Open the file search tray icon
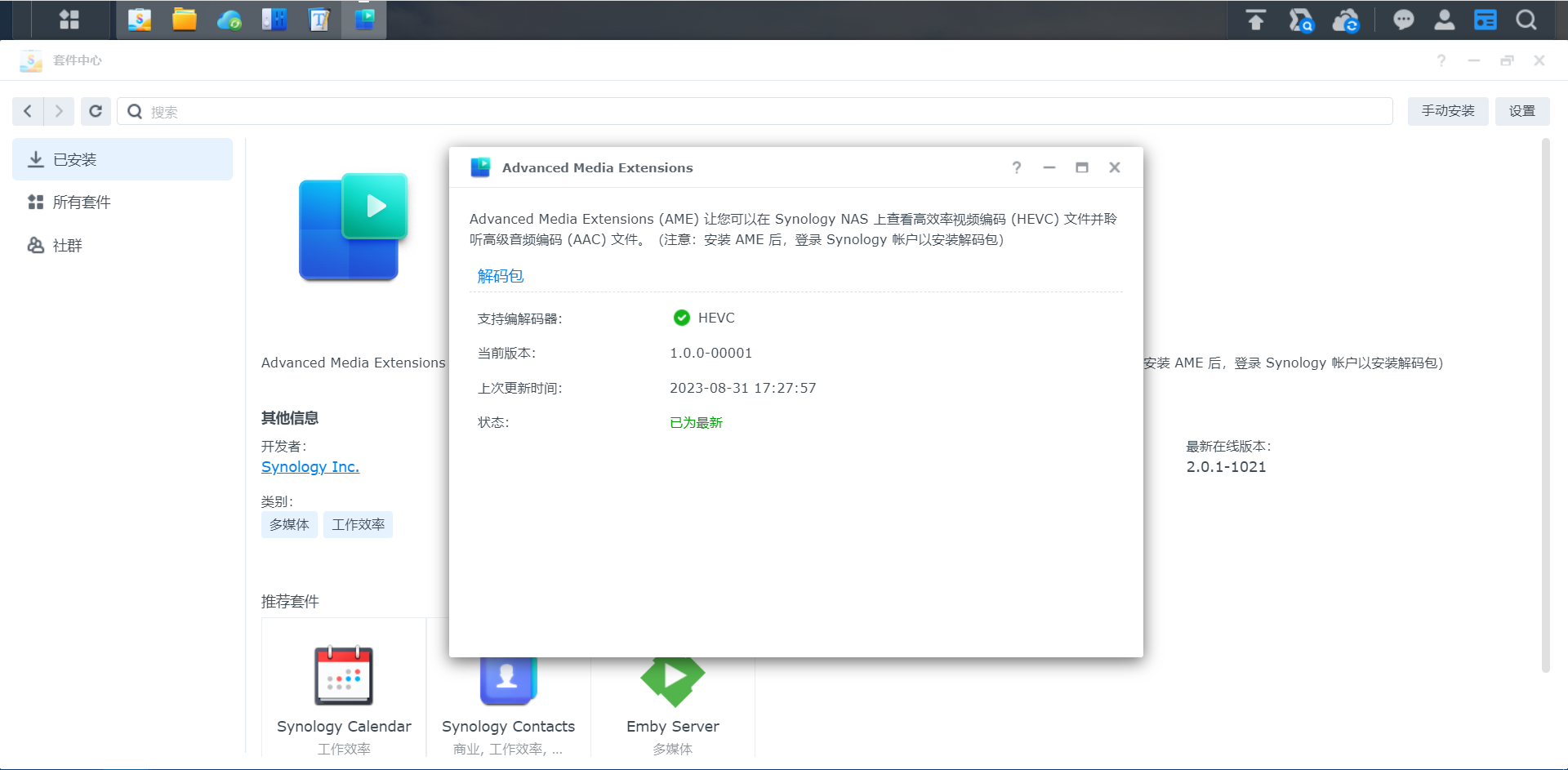Image resolution: width=1568 pixels, height=770 pixels. (x=1301, y=20)
